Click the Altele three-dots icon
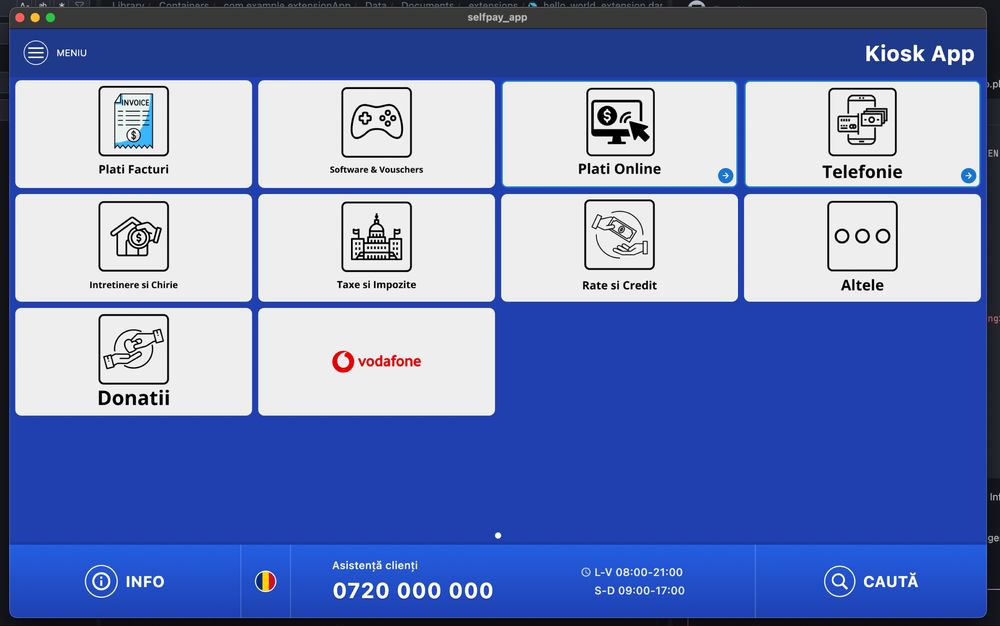The height and width of the screenshot is (626, 1000). tap(862, 237)
